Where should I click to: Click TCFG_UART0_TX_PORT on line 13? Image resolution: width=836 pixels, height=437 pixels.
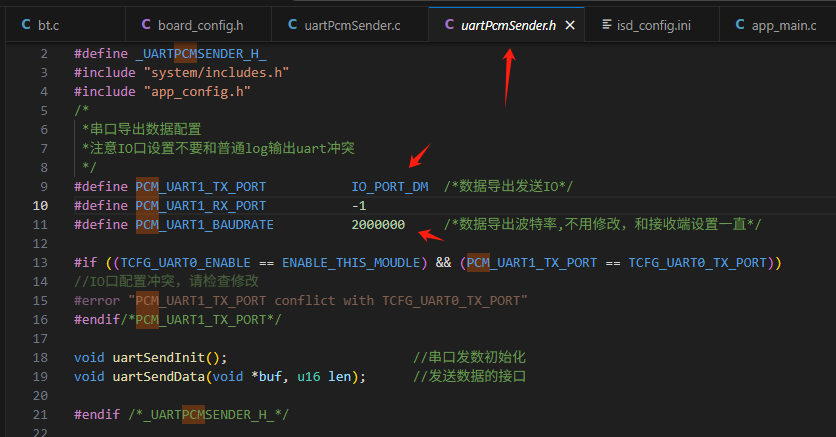pos(697,263)
